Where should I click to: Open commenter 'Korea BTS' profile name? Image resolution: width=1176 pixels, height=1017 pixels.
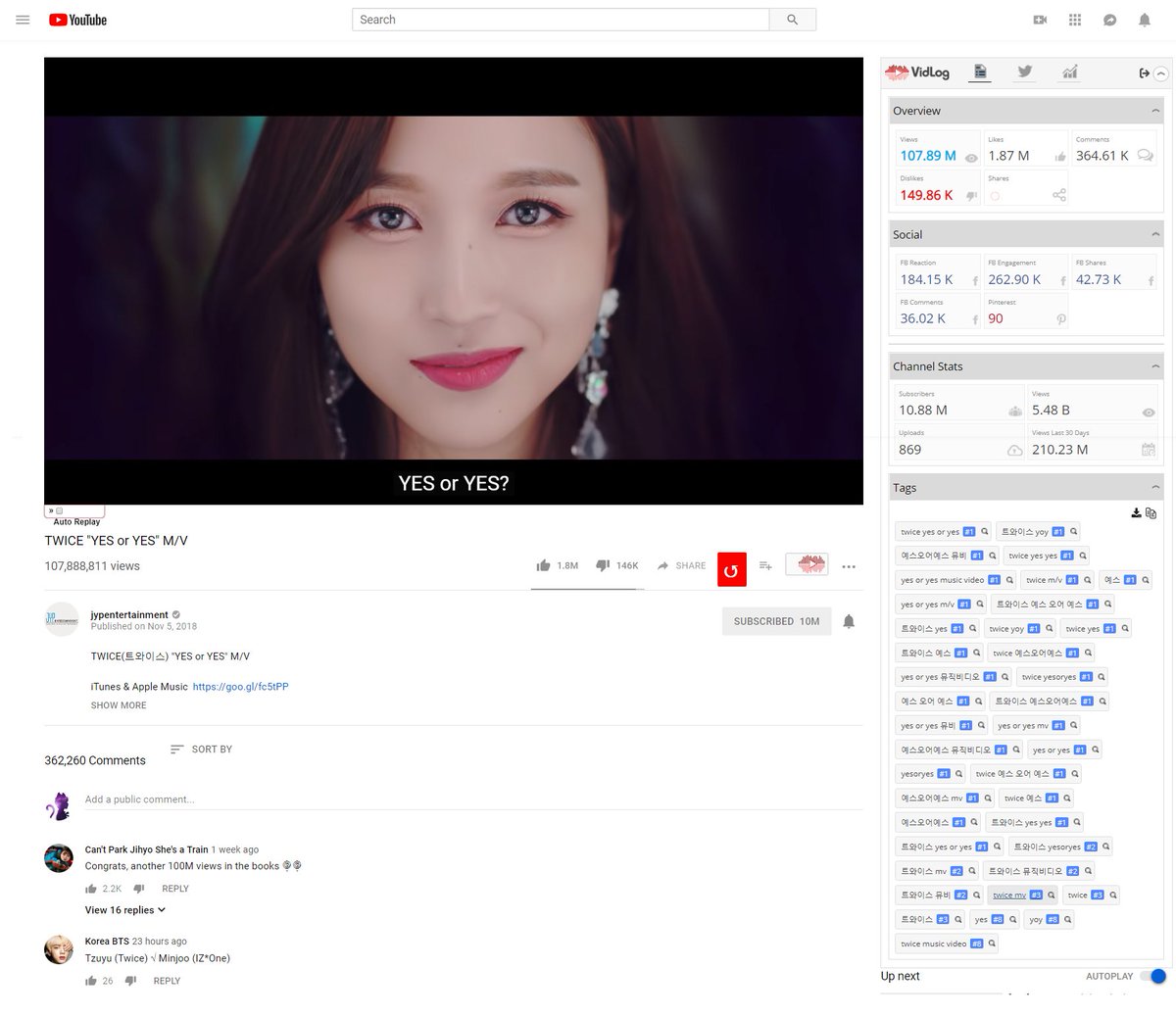tap(107, 942)
